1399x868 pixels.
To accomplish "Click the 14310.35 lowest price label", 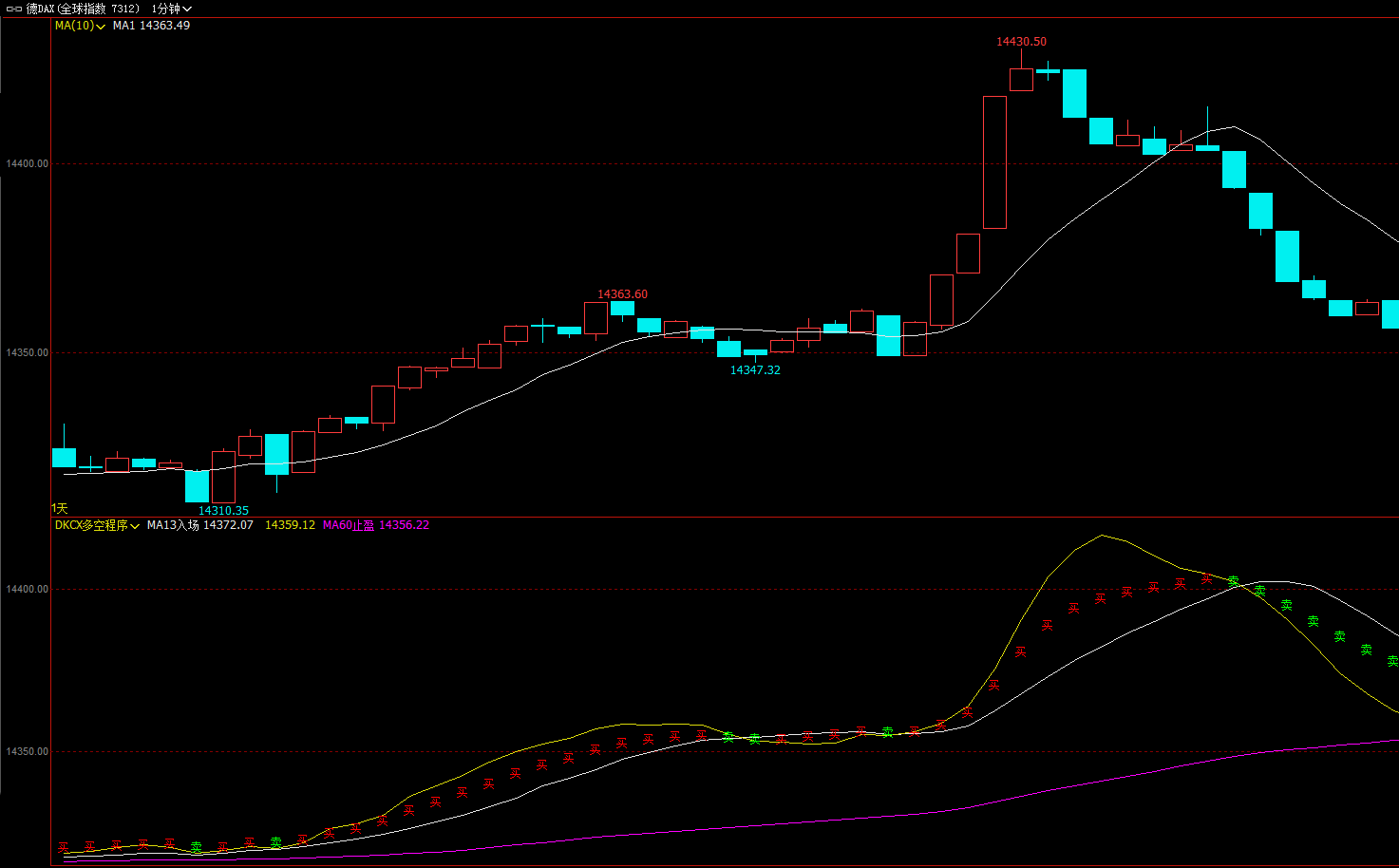I will (223, 511).
